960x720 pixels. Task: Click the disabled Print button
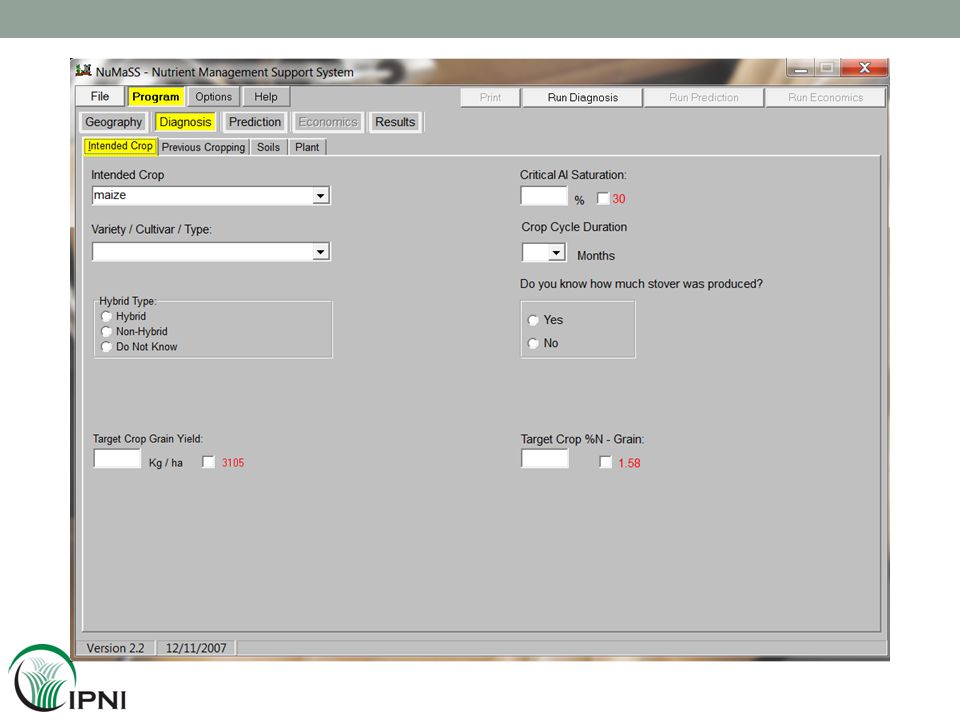coord(490,97)
